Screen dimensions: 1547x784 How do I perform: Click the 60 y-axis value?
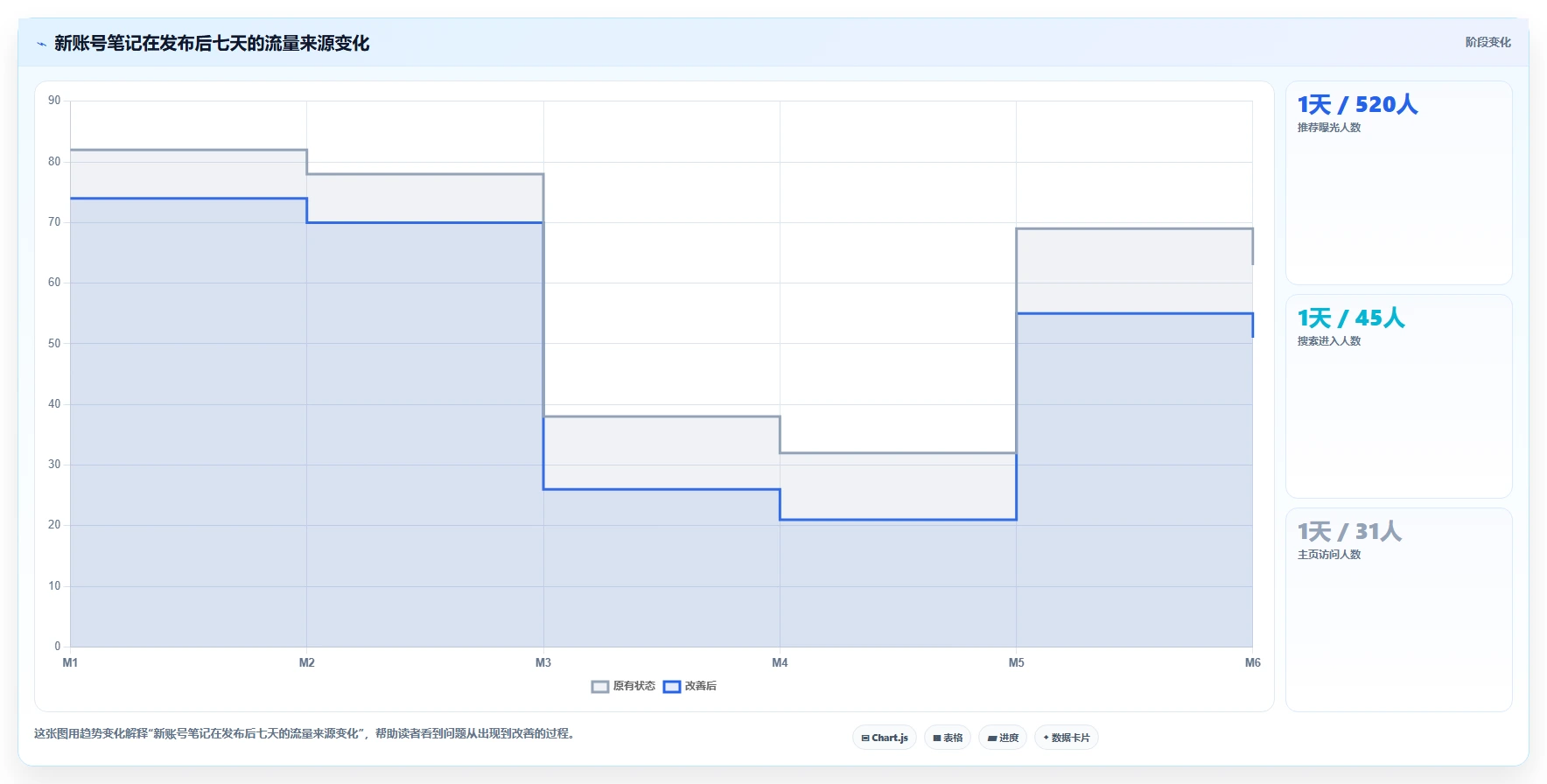pyautogui.click(x=54, y=283)
